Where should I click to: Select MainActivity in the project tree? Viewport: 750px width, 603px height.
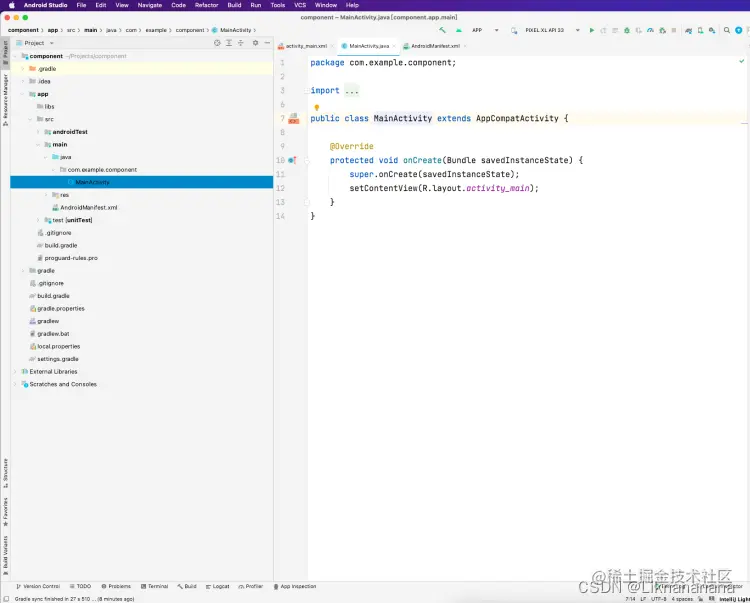tap(142, 182)
